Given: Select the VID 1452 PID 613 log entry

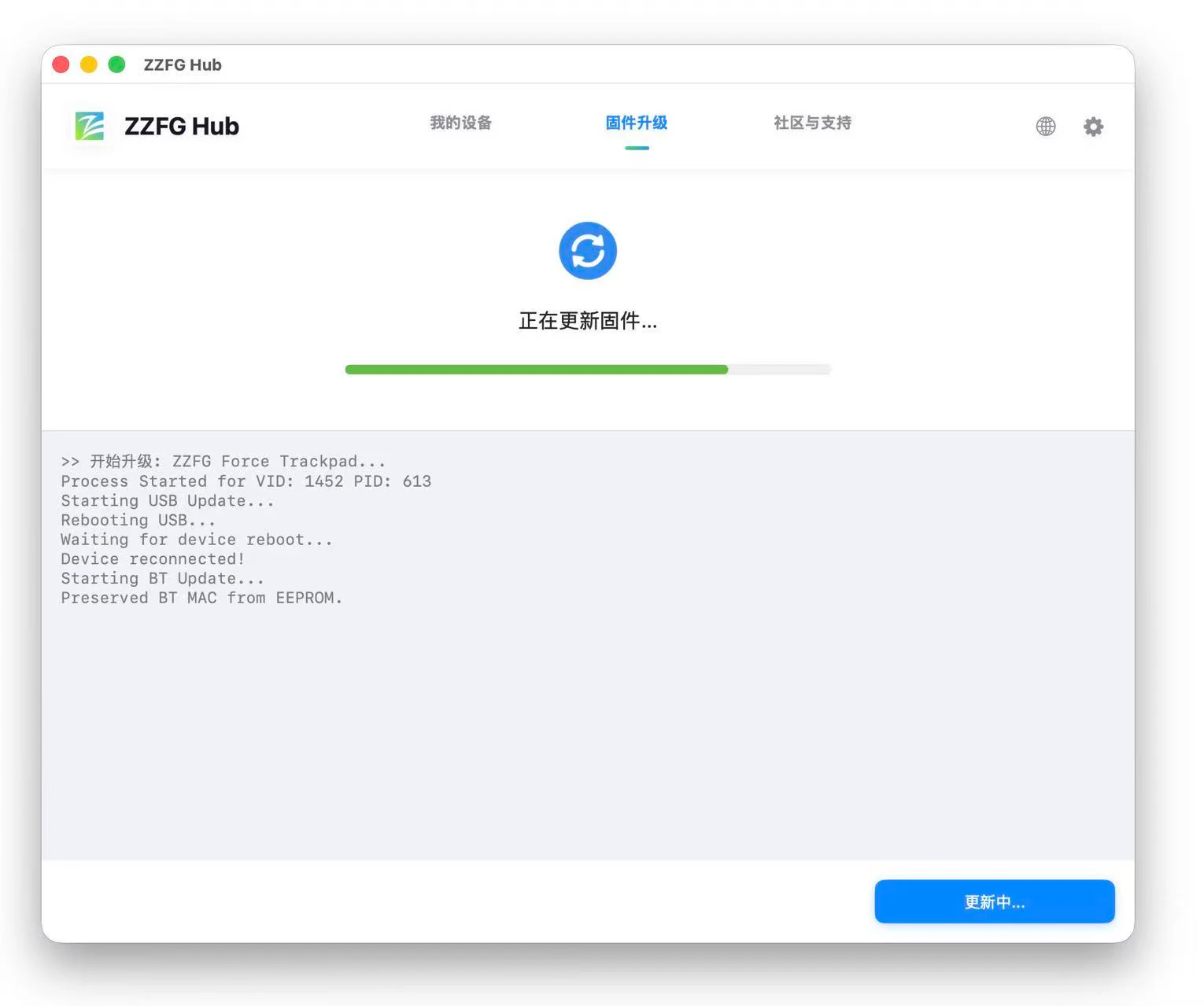Looking at the screenshot, I should click(x=246, y=481).
